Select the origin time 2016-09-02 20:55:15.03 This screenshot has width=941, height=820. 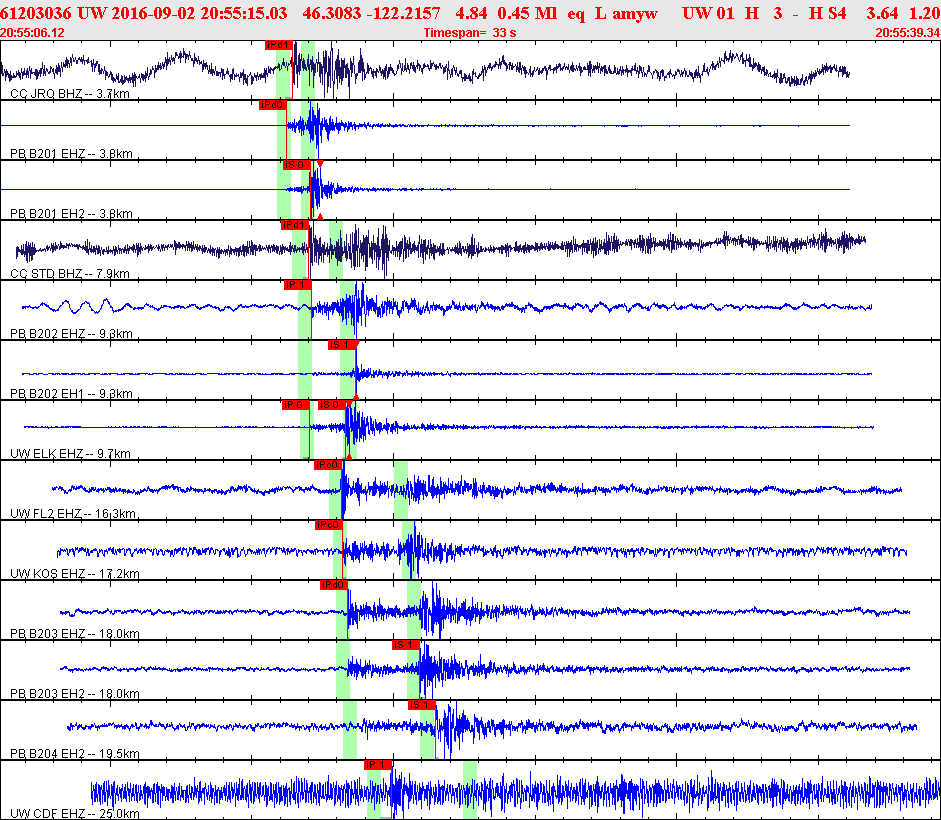tap(199, 13)
